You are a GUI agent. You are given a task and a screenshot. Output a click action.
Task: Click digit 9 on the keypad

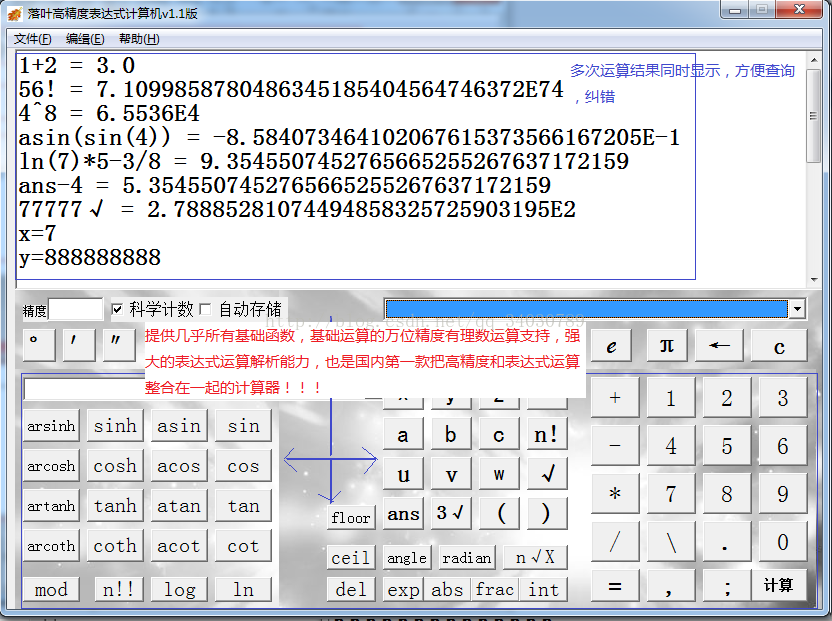(783, 494)
